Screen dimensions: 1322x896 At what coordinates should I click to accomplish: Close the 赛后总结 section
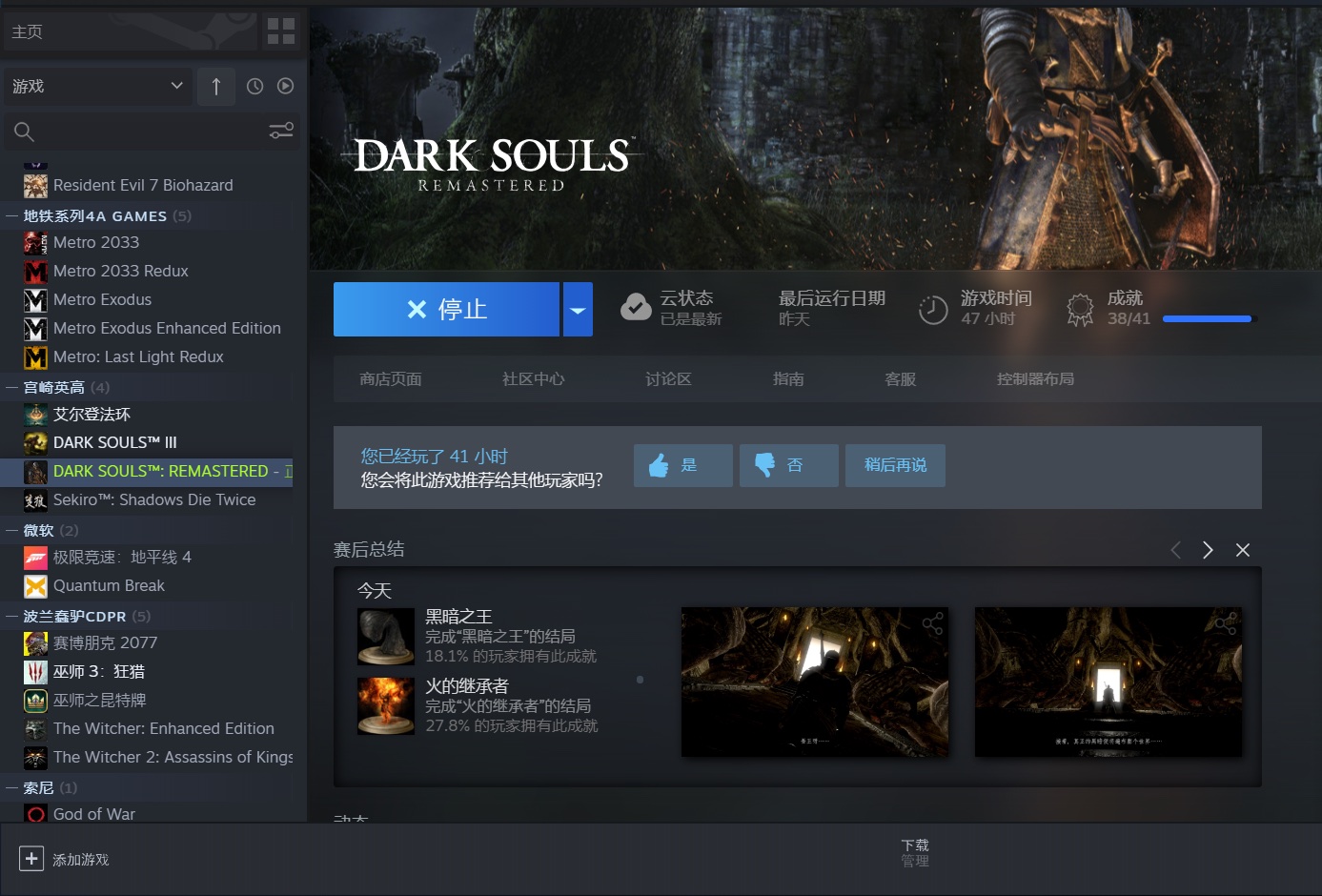pyautogui.click(x=1243, y=550)
